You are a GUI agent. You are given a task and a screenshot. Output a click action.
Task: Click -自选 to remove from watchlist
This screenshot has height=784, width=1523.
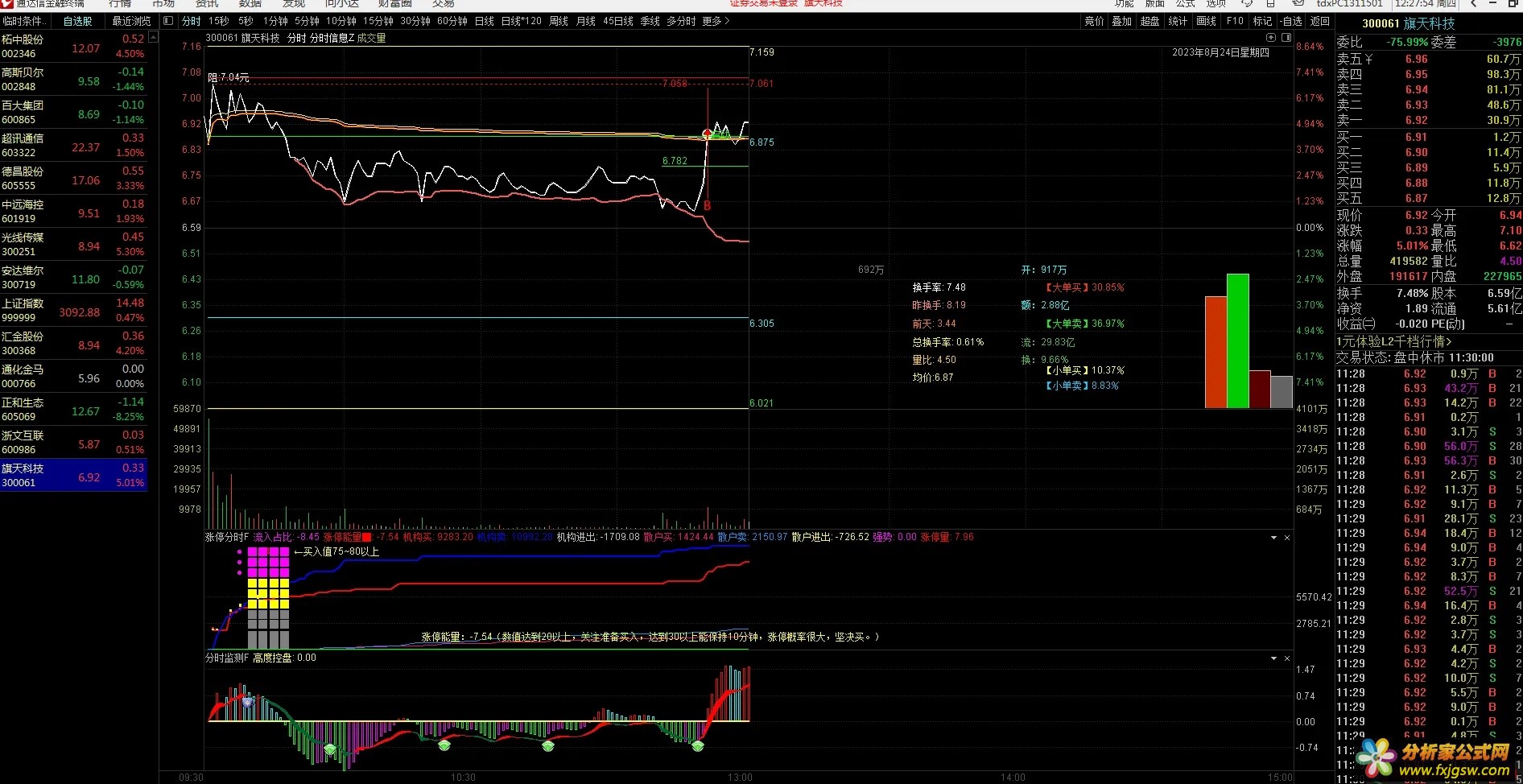tap(1291, 21)
